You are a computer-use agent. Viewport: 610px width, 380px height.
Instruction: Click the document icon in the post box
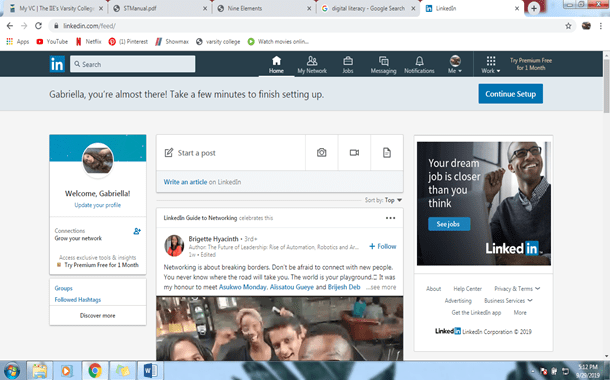pos(387,152)
